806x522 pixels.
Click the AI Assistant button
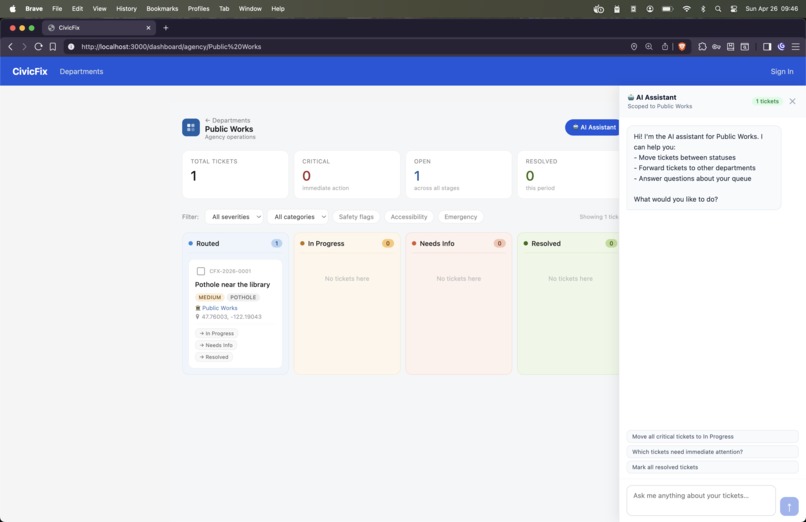click(593, 127)
